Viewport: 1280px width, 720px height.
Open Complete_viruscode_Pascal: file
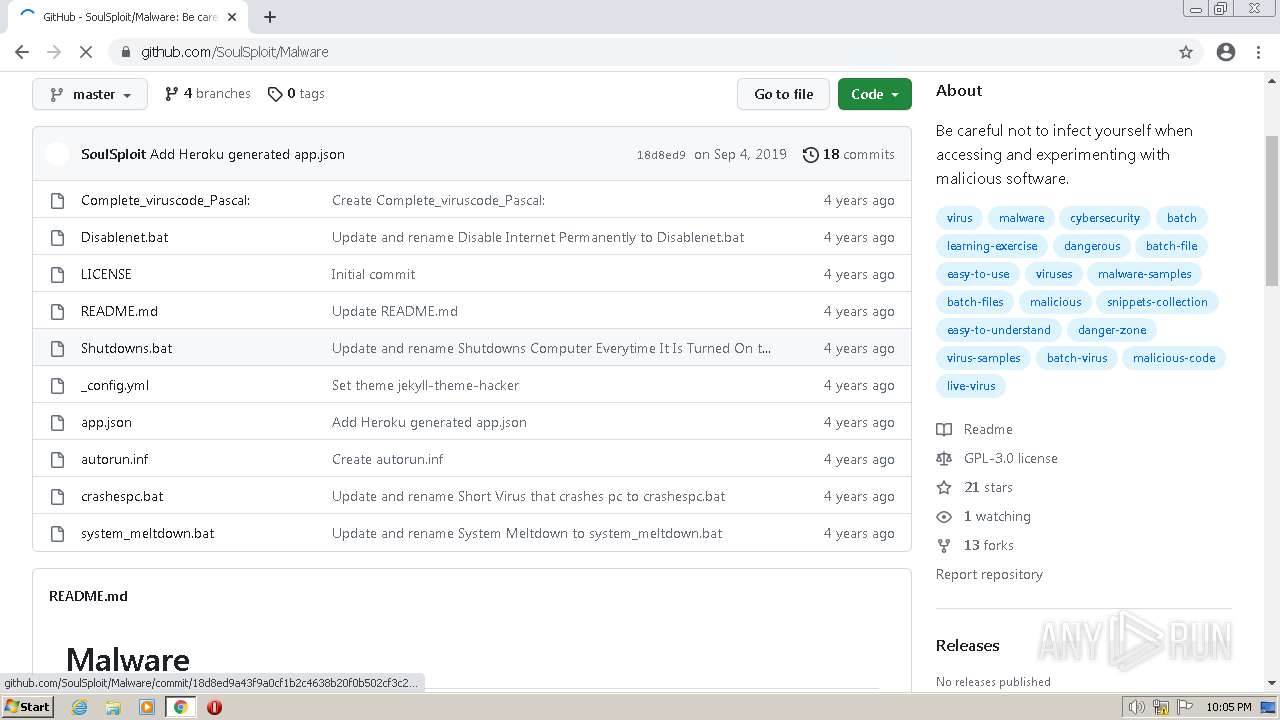point(165,200)
